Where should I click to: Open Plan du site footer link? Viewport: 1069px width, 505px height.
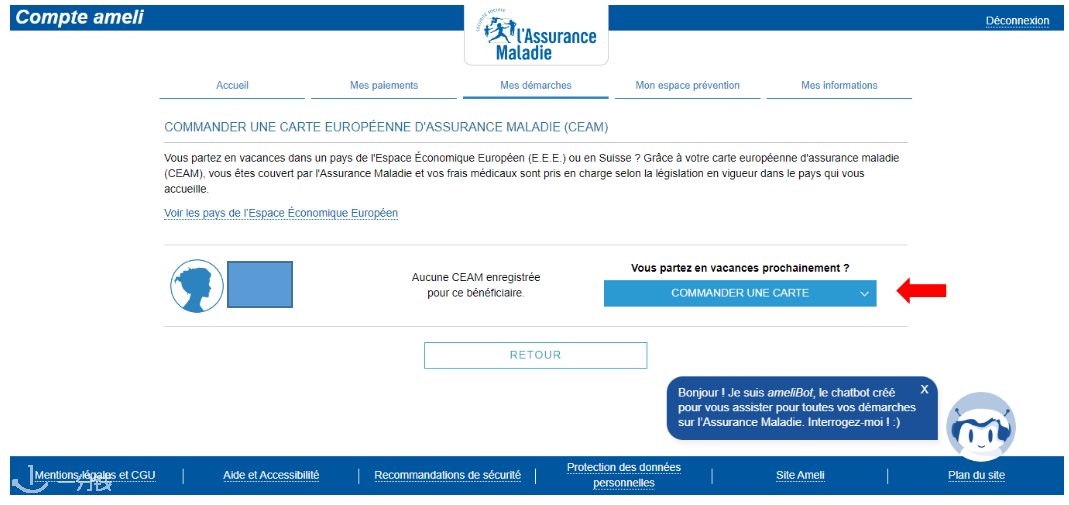pyautogui.click(x=976, y=475)
